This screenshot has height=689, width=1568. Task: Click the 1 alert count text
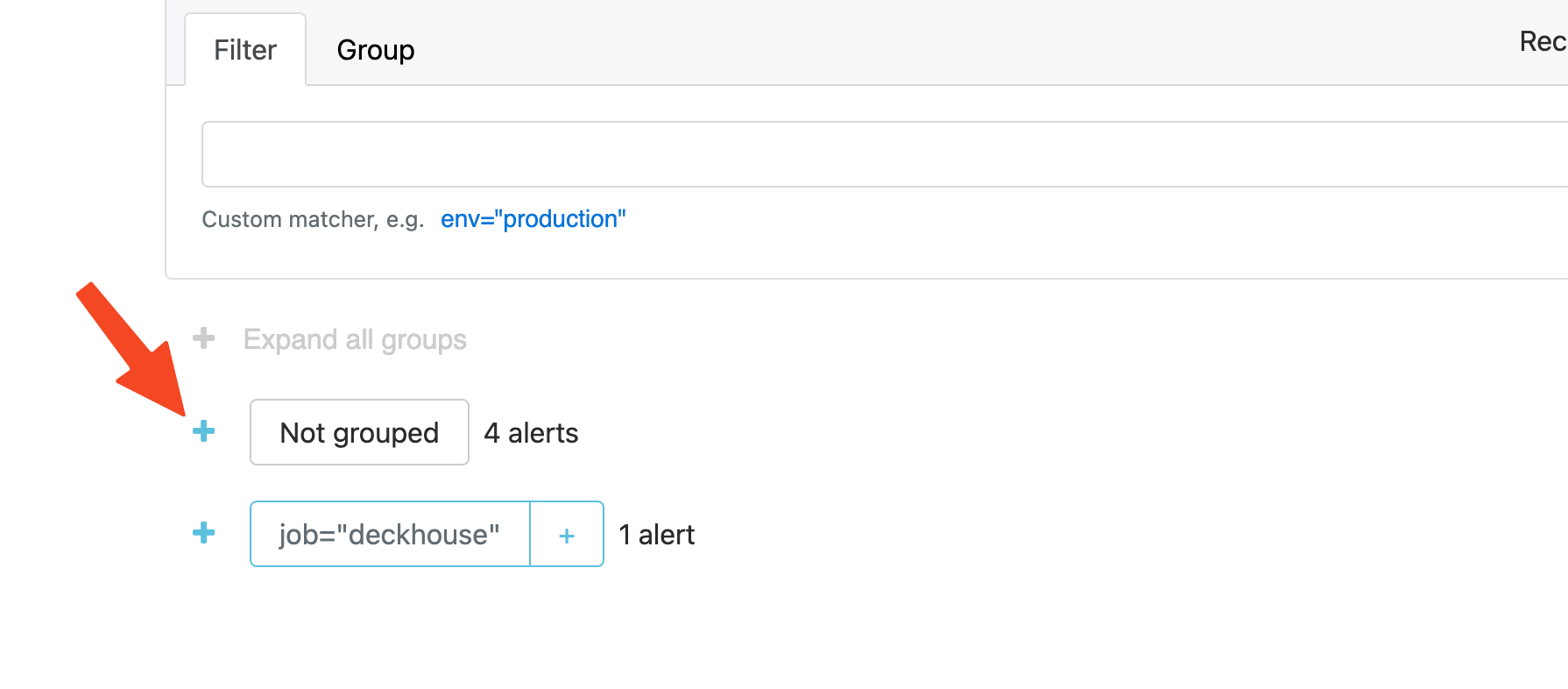click(656, 535)
